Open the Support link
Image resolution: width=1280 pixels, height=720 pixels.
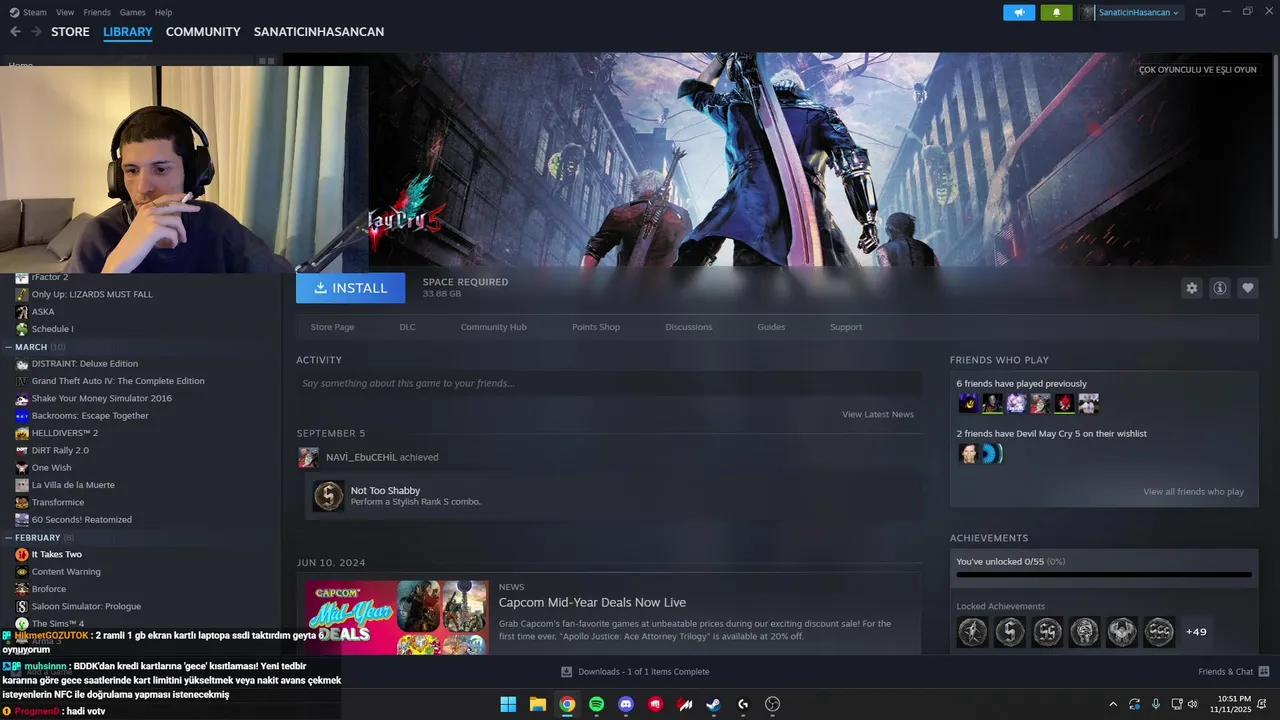pos(846,327)
